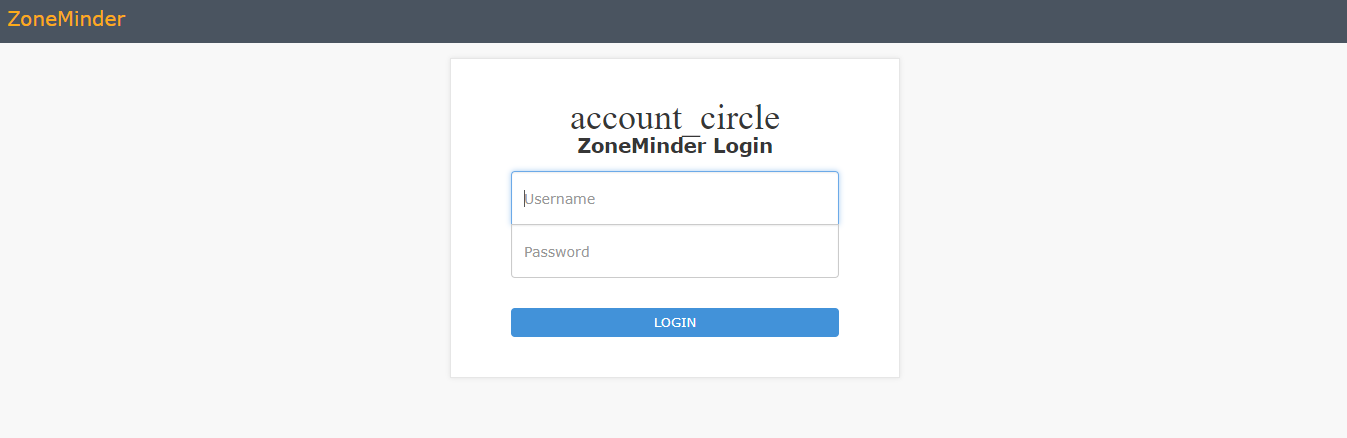
Task: Click the wide button under Password field
Action: click(675, 323)
